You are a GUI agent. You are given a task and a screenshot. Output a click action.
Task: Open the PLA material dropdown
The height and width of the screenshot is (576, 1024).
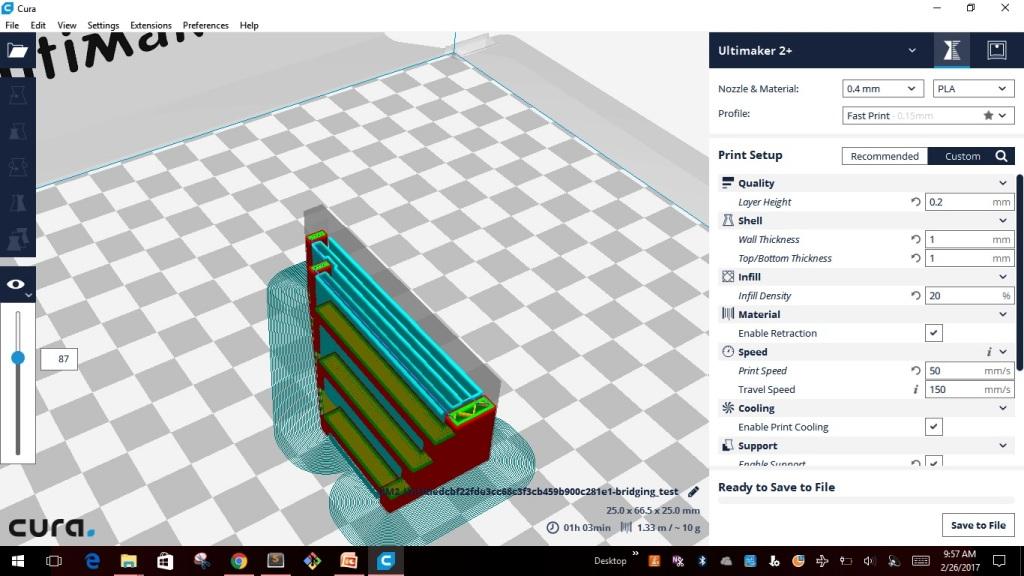pos(972,89)
